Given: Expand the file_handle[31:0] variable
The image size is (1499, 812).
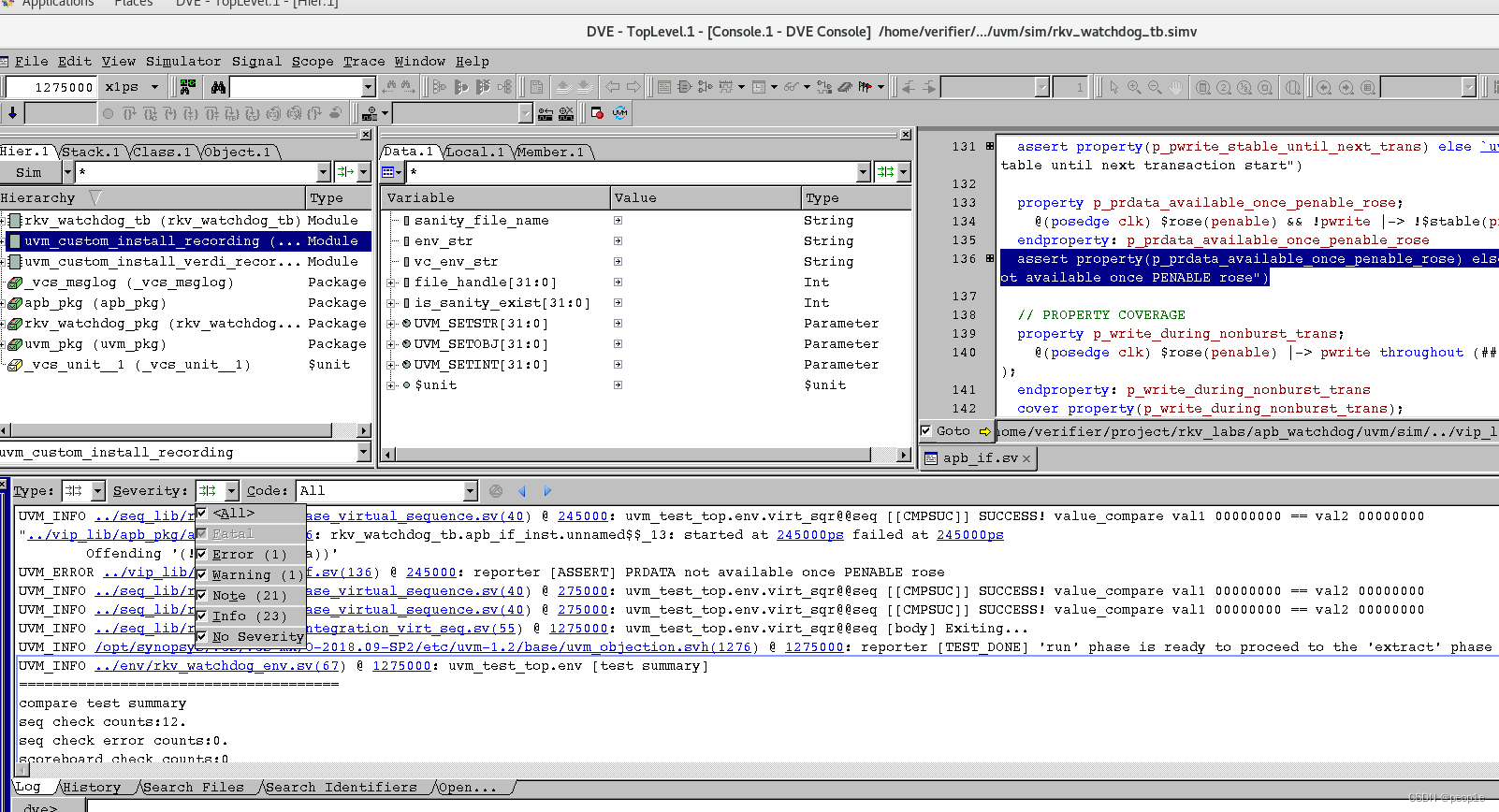Looking at the screenshot, I should (x=391, y=283).
